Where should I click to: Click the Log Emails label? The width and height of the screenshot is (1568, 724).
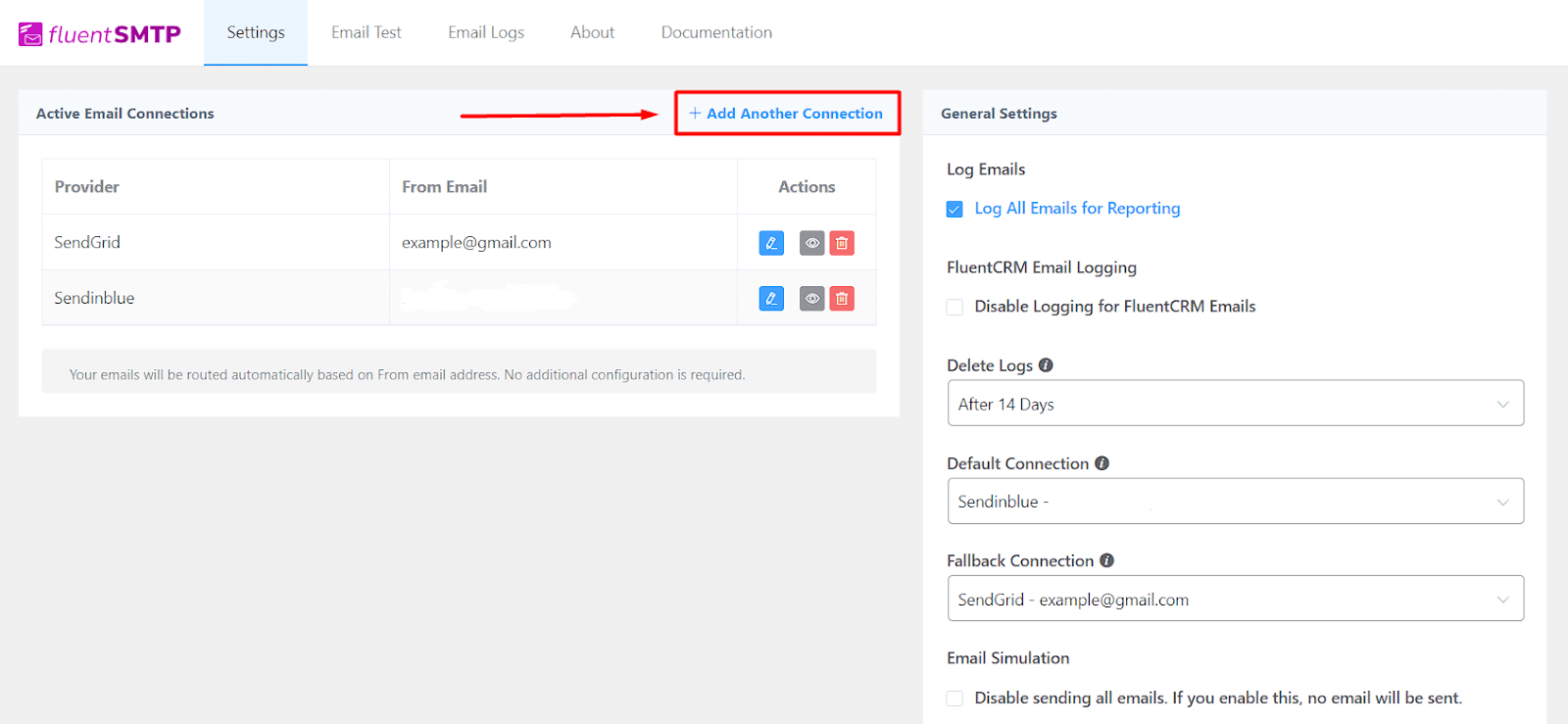986,169
